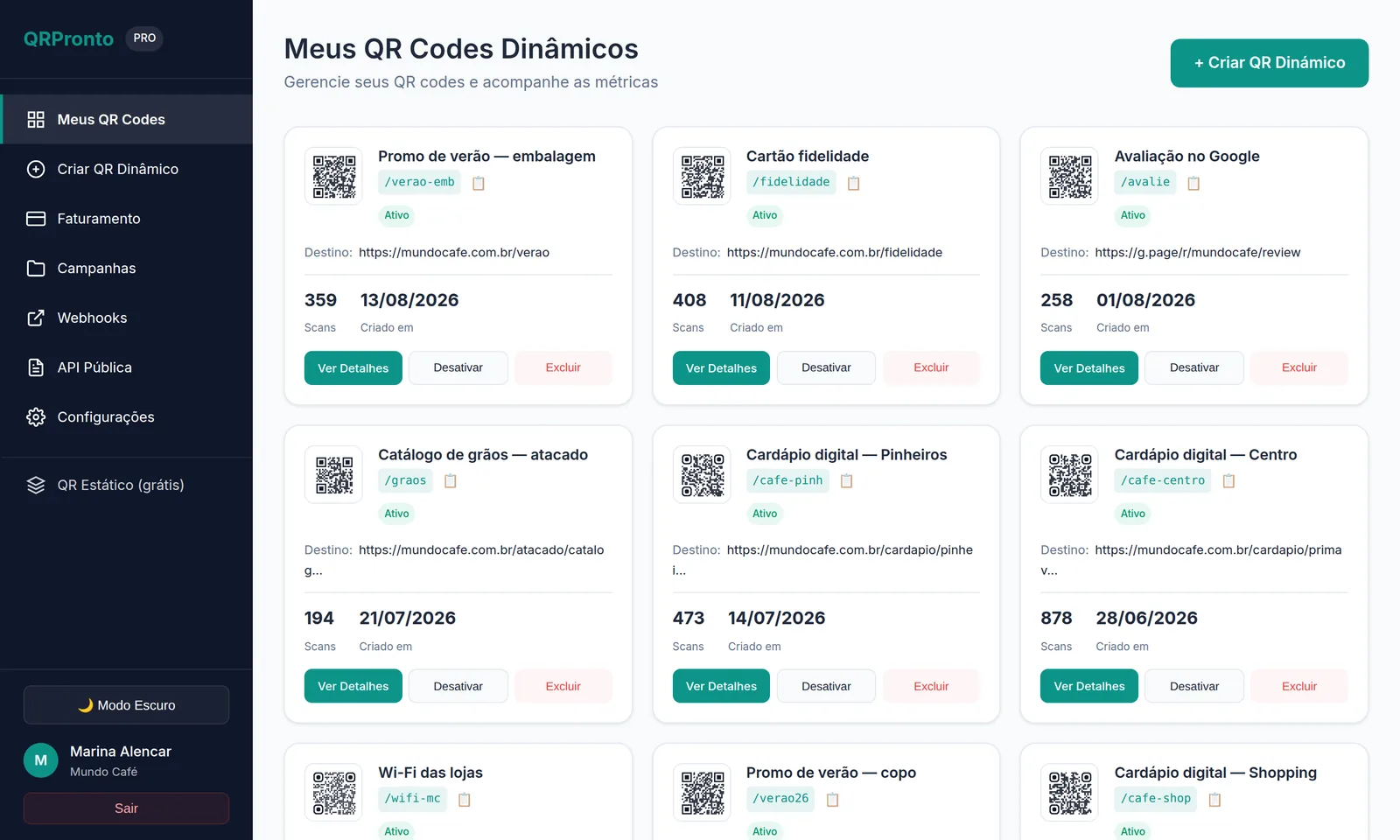Viewport: 1400px width, 840px height.
Task: Delete the Avaliação no Google QR code
Action: coord(1299,368)
